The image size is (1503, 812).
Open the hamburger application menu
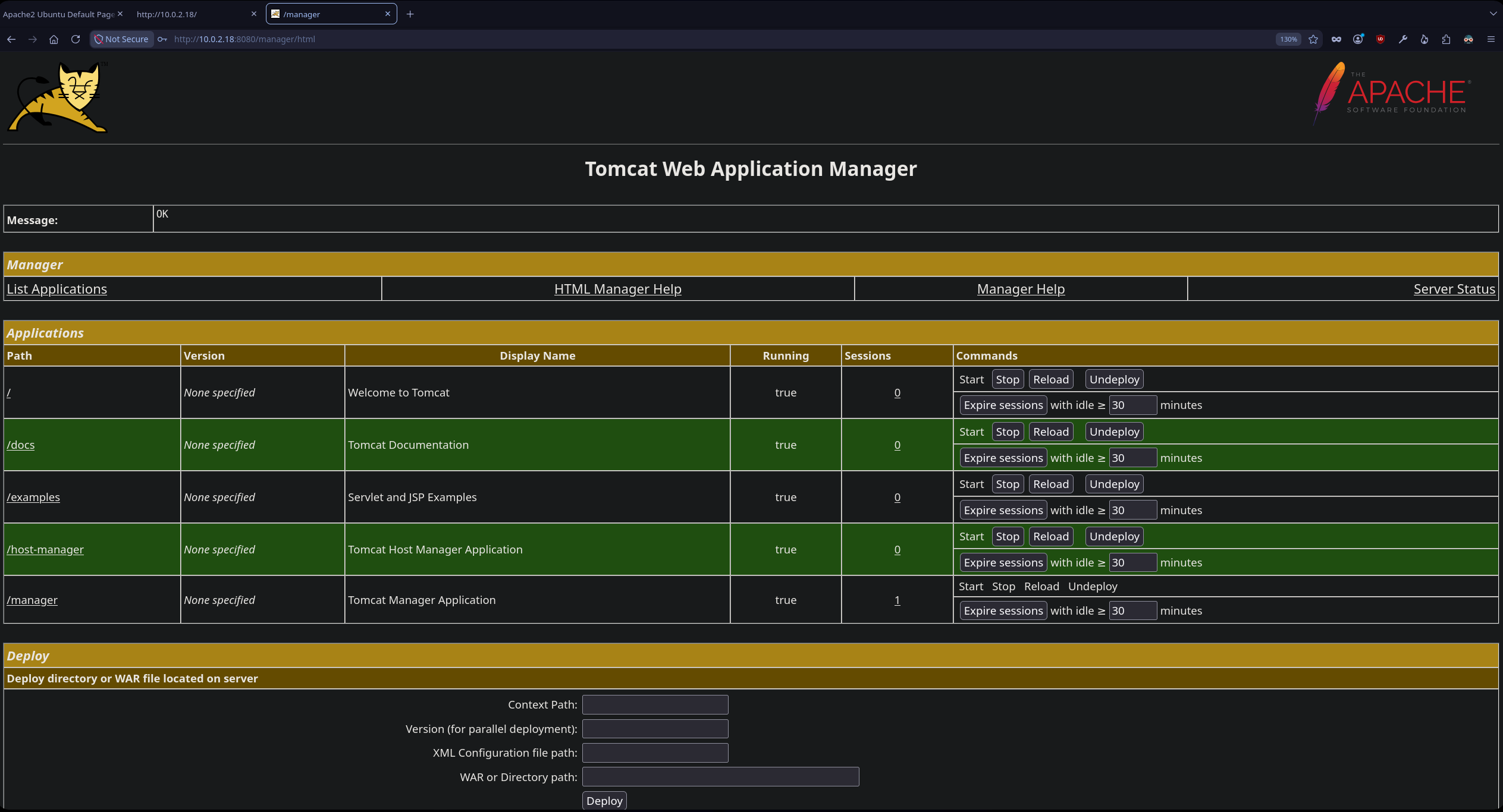[1491, 39]
